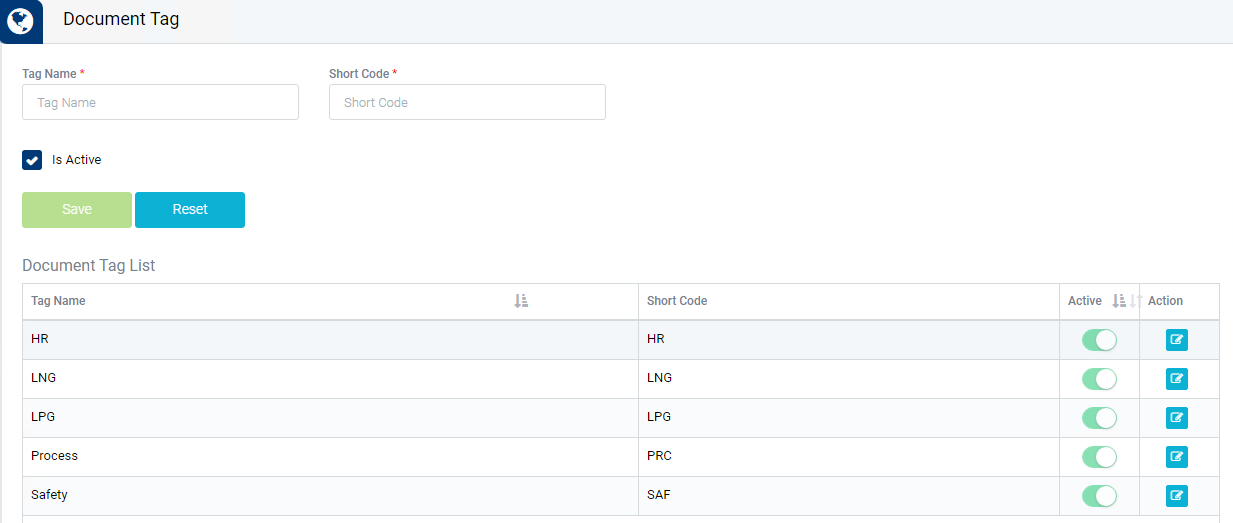1233x523 pixels.
Task: Edit the Process tag row
Action: (1176, 457)
